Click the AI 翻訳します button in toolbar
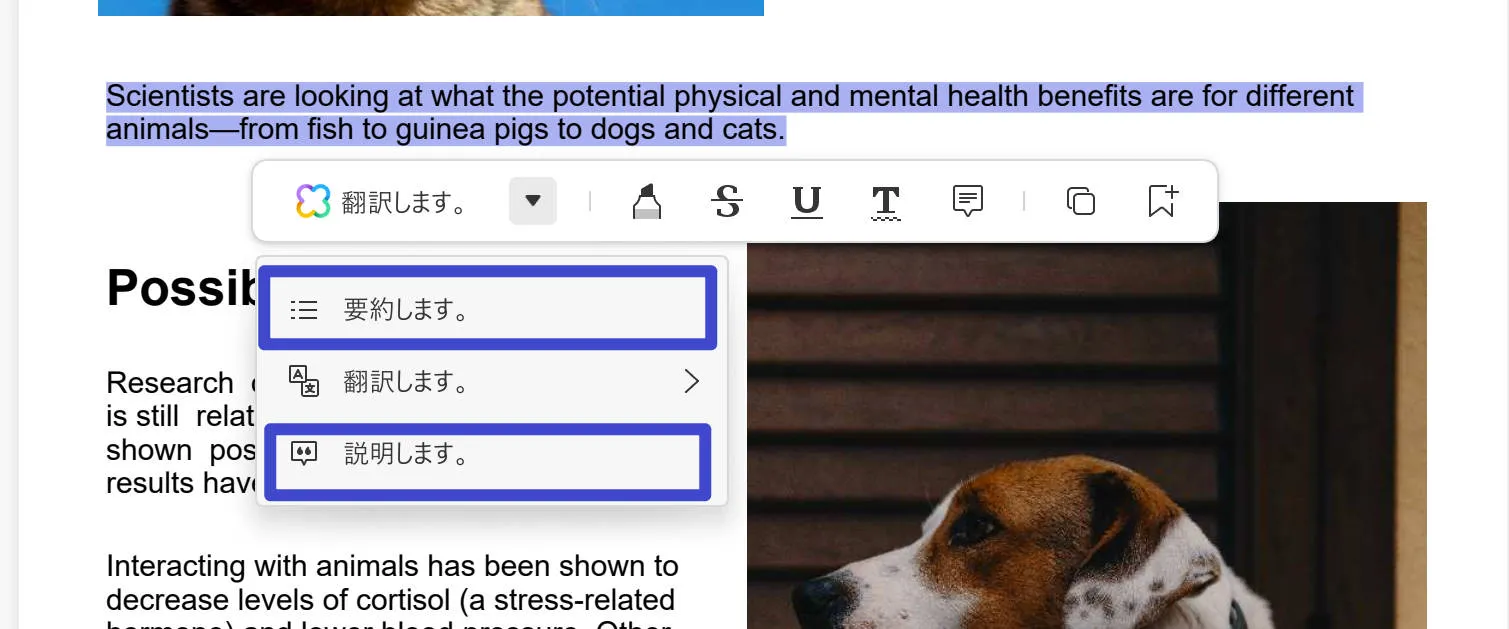1509x629 pixels. point(383,202)
